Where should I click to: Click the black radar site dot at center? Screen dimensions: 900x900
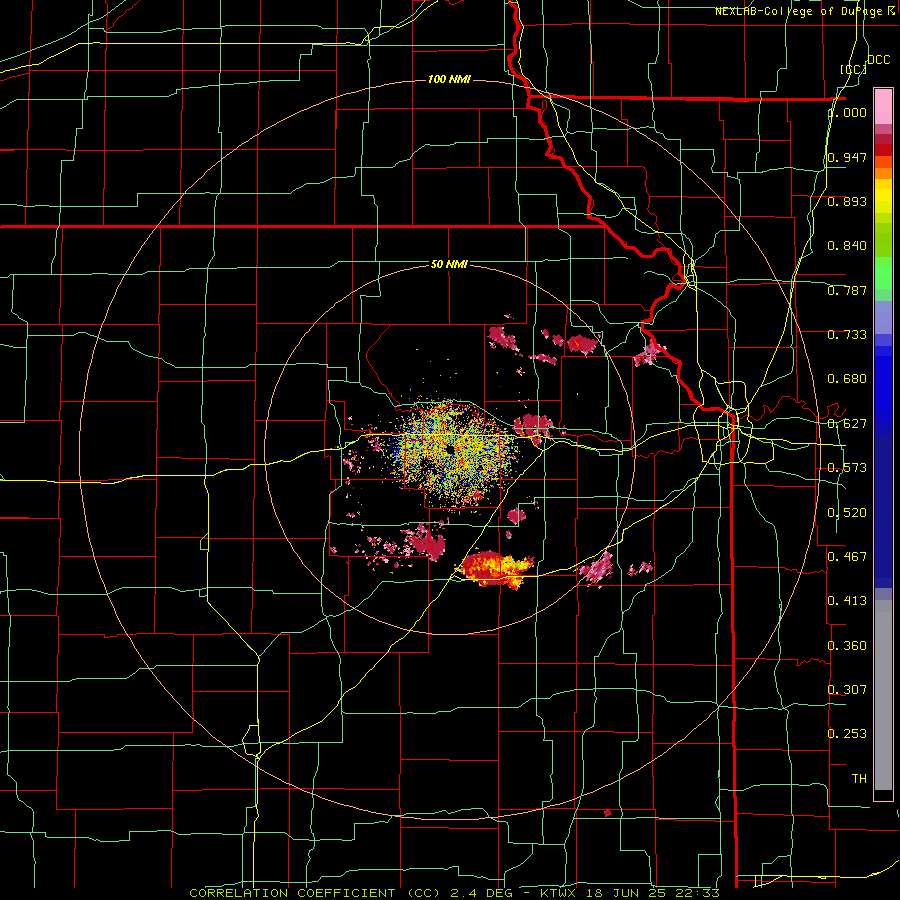pyautogui.click(x=449, y=449)
